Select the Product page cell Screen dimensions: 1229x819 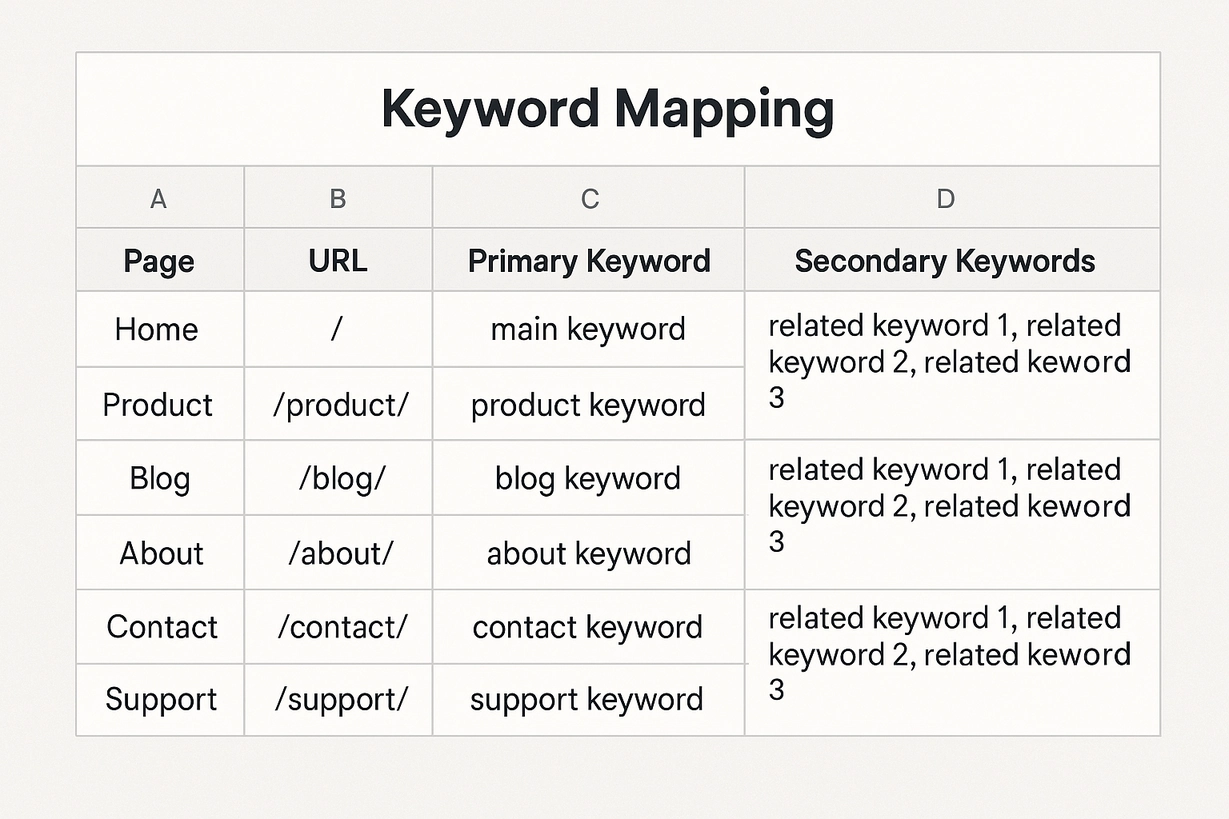158,404
